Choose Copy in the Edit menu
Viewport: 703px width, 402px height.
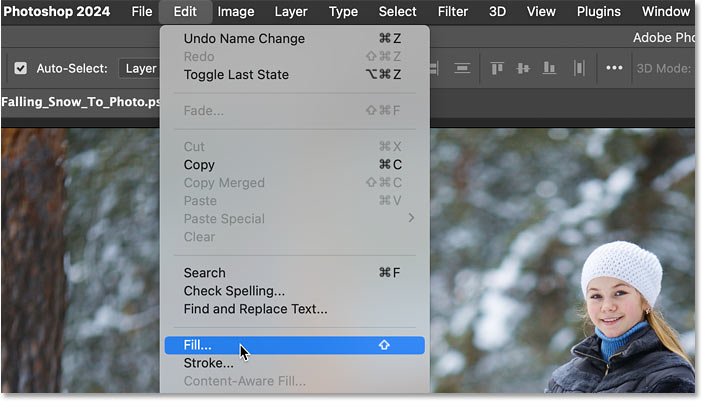(x=199, y=165)
